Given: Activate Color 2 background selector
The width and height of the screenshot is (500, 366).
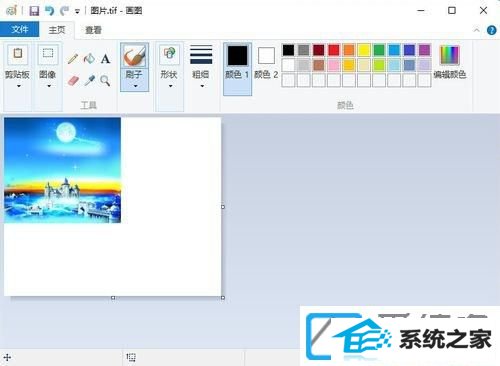Looking at the screenshot, I should (x=266, y=63).
